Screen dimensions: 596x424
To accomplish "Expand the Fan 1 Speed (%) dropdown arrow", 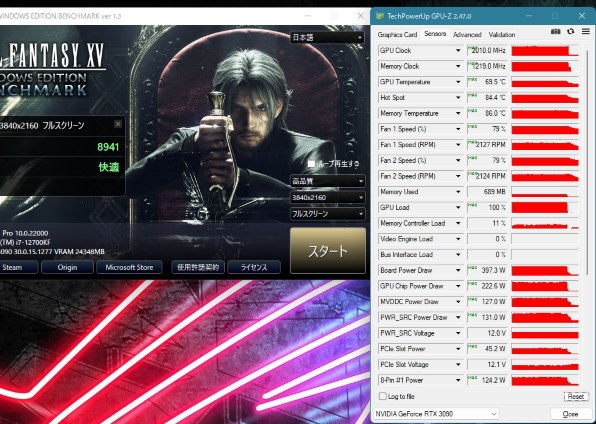I will pos(458,129).
